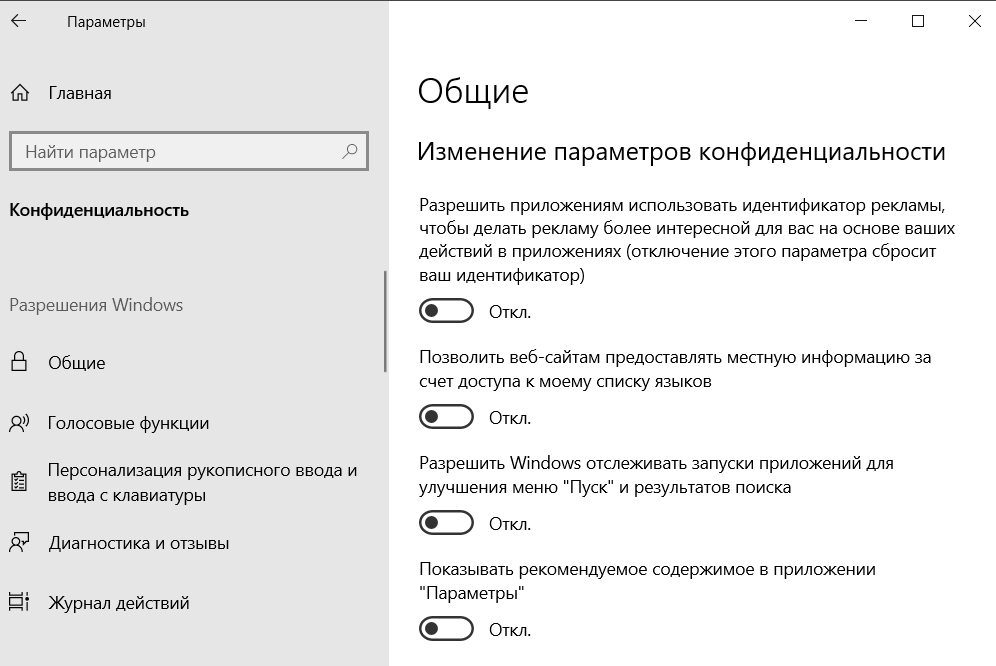Go to Диагностика и отзывы page
Viewport: 996px width, 666px height.
coord(138,543)
